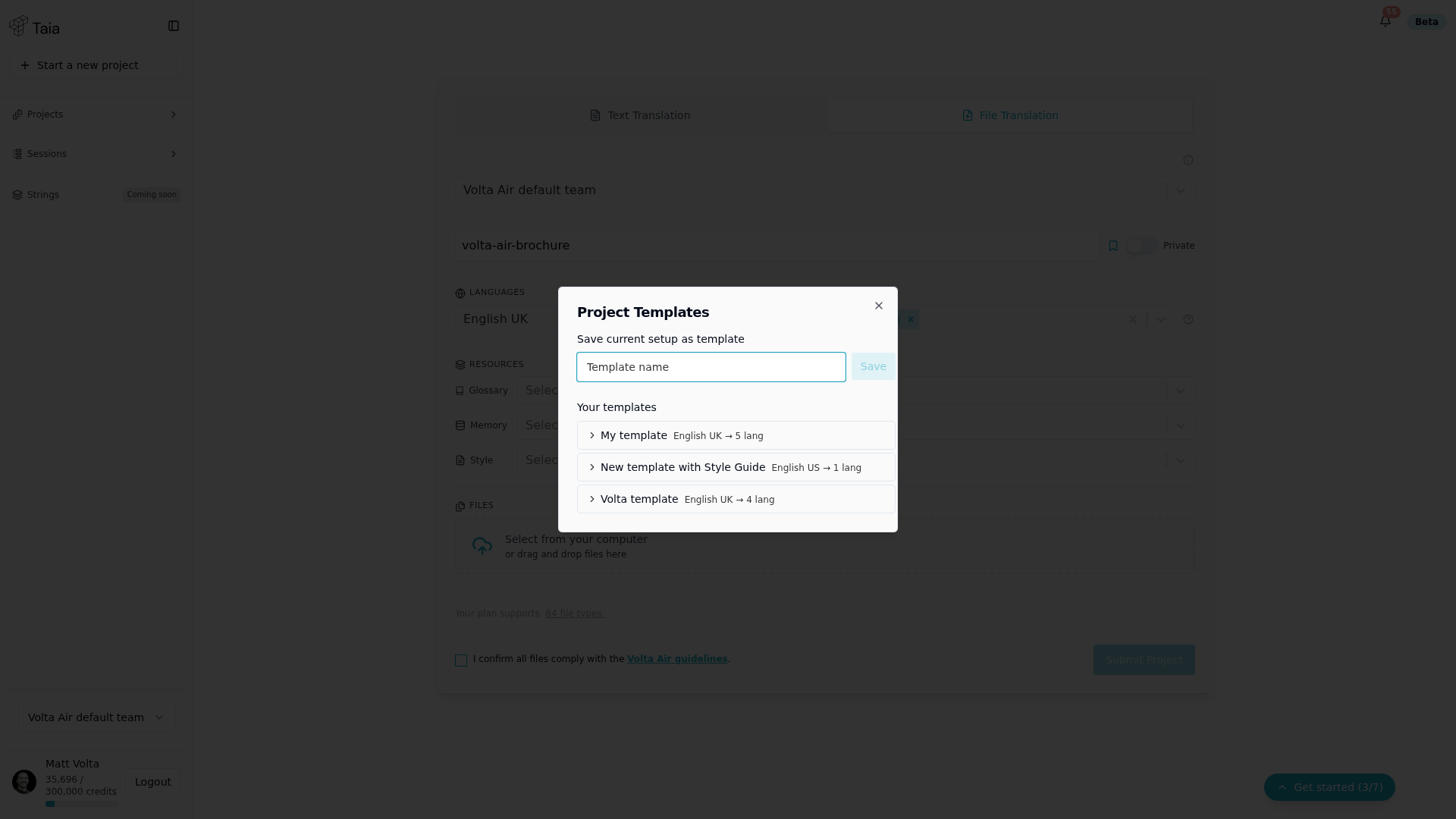Open Strings sidebar item
Image resolution: width=1456 pixels, height=819 pixels.
click(96, 195)
